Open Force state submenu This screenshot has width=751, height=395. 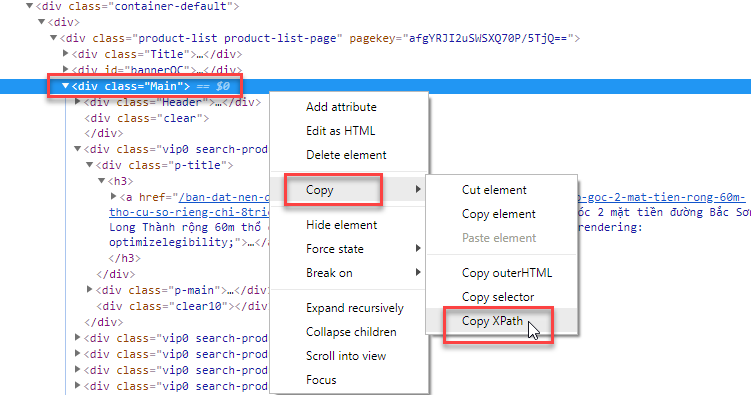click(x=335, y=249)
